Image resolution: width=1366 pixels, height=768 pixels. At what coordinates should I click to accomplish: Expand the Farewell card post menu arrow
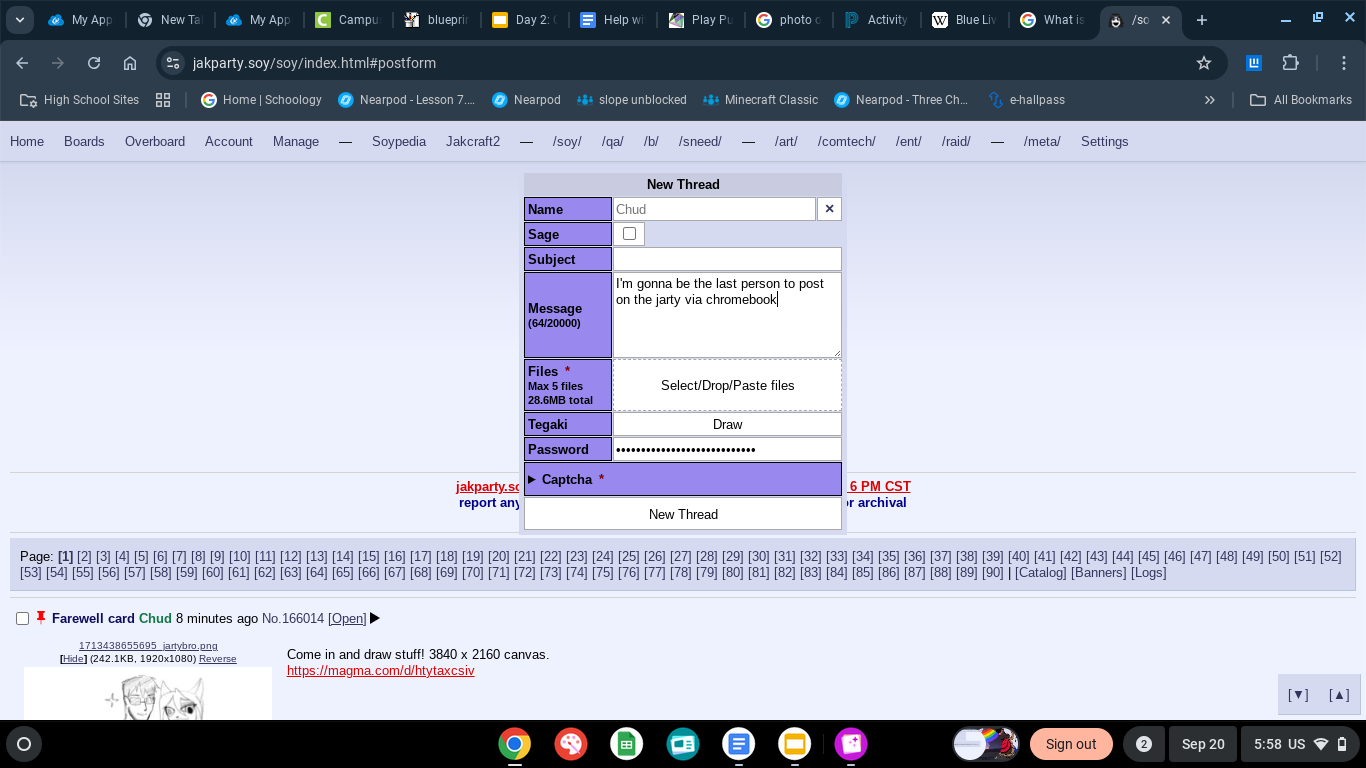pos(375,619)
